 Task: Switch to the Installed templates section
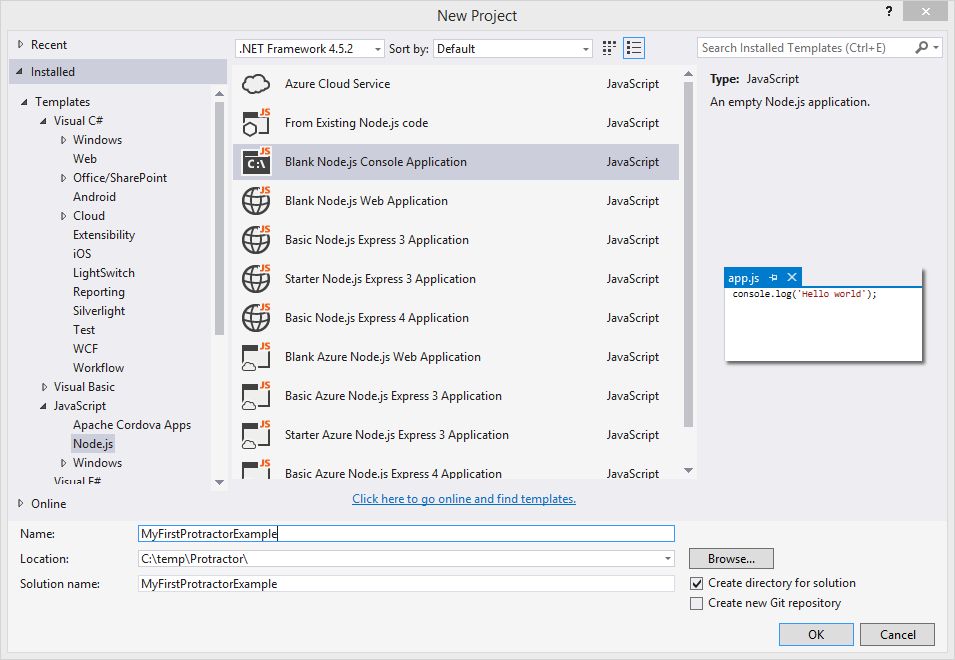click(56, 71)
